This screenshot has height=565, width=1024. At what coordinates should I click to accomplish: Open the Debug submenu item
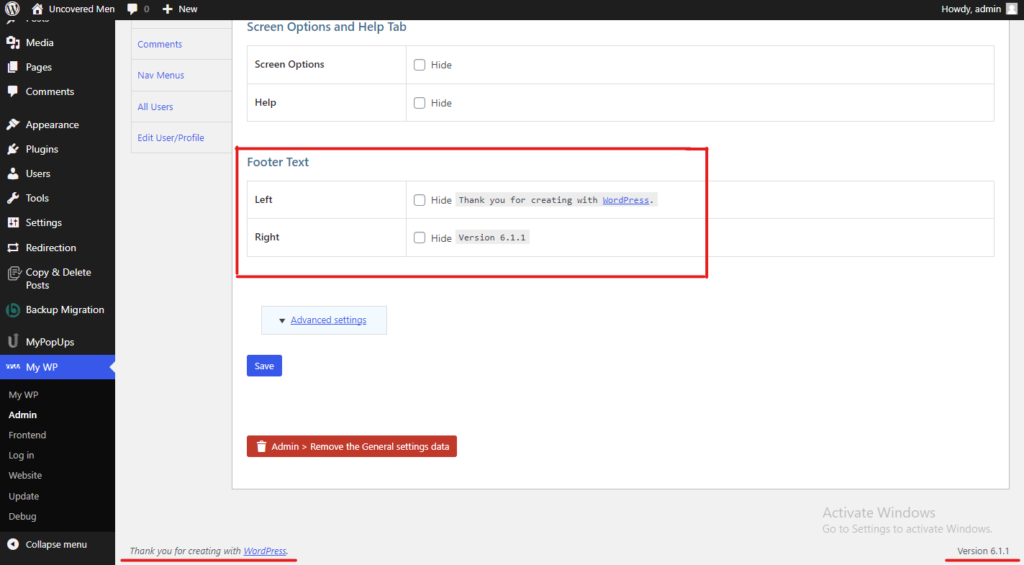pyautogui.click(x=22, y=517)
